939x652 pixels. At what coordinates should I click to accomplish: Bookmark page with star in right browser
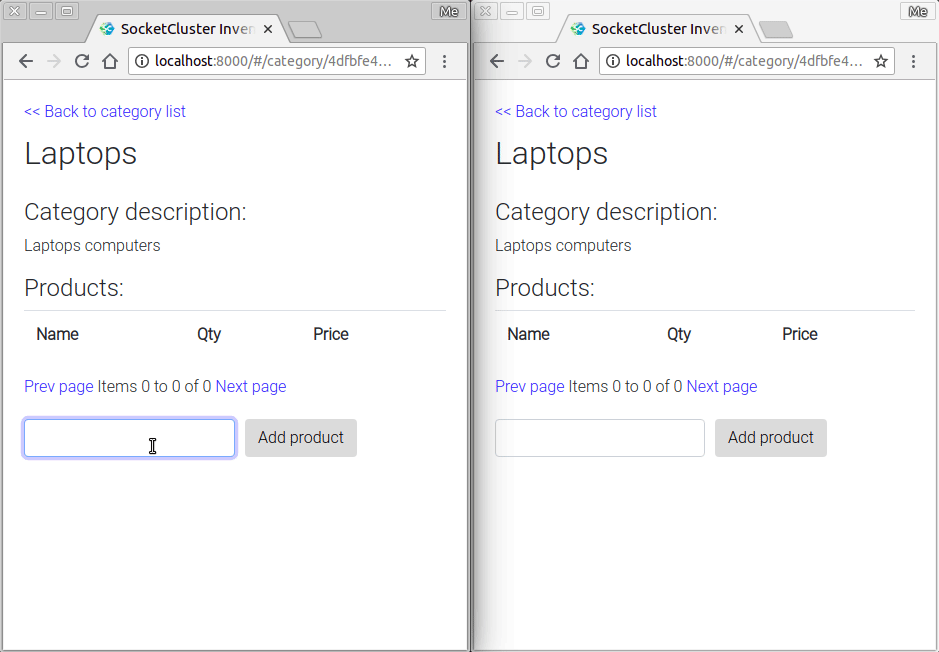[x=881, y=61]
